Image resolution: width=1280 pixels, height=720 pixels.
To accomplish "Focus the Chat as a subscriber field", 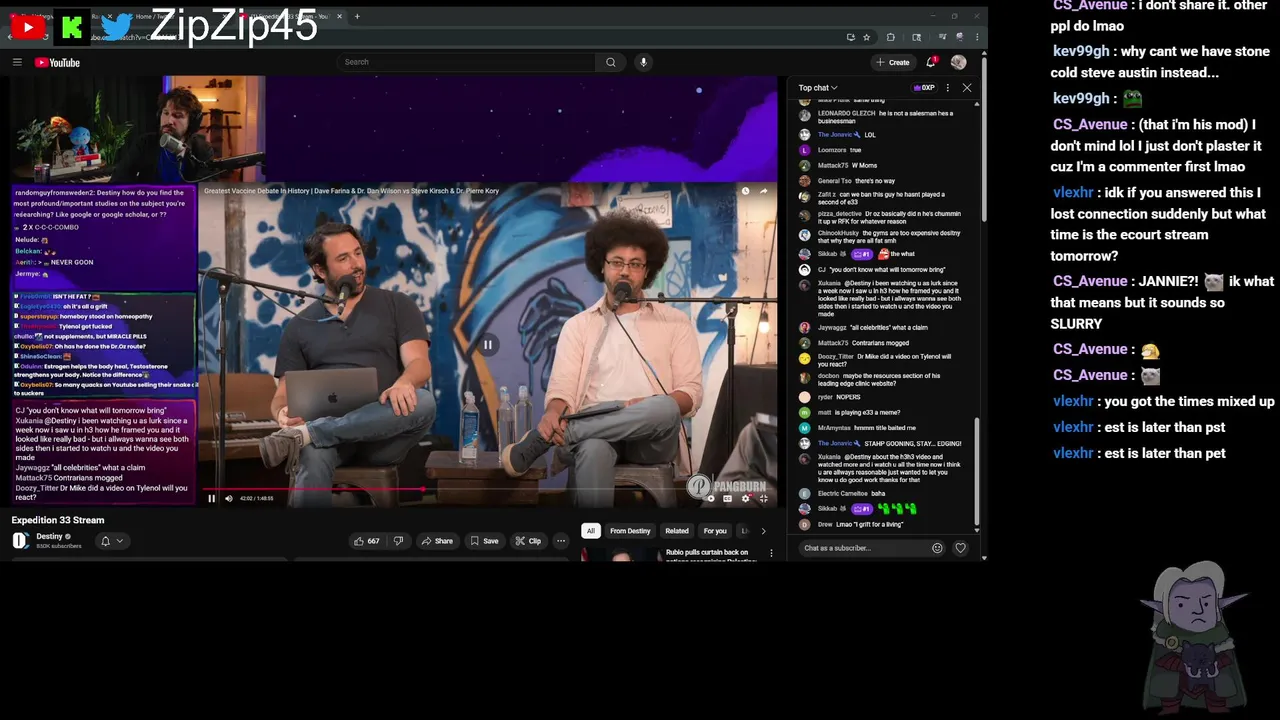I will (x=862, y=548).
